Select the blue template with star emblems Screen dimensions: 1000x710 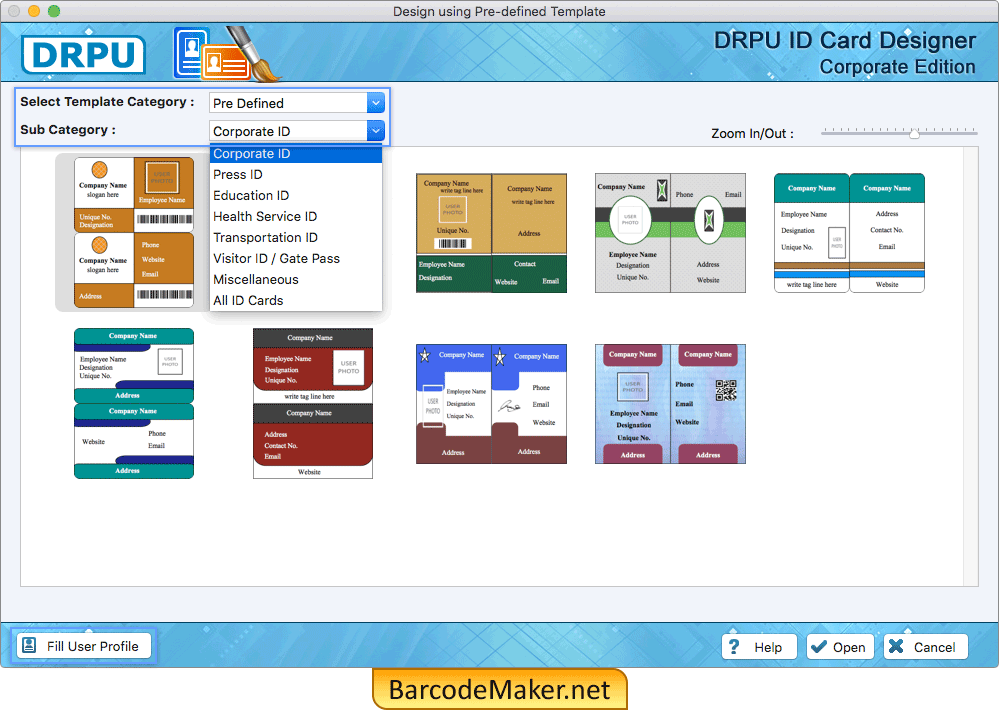click(x=491, y=404)
